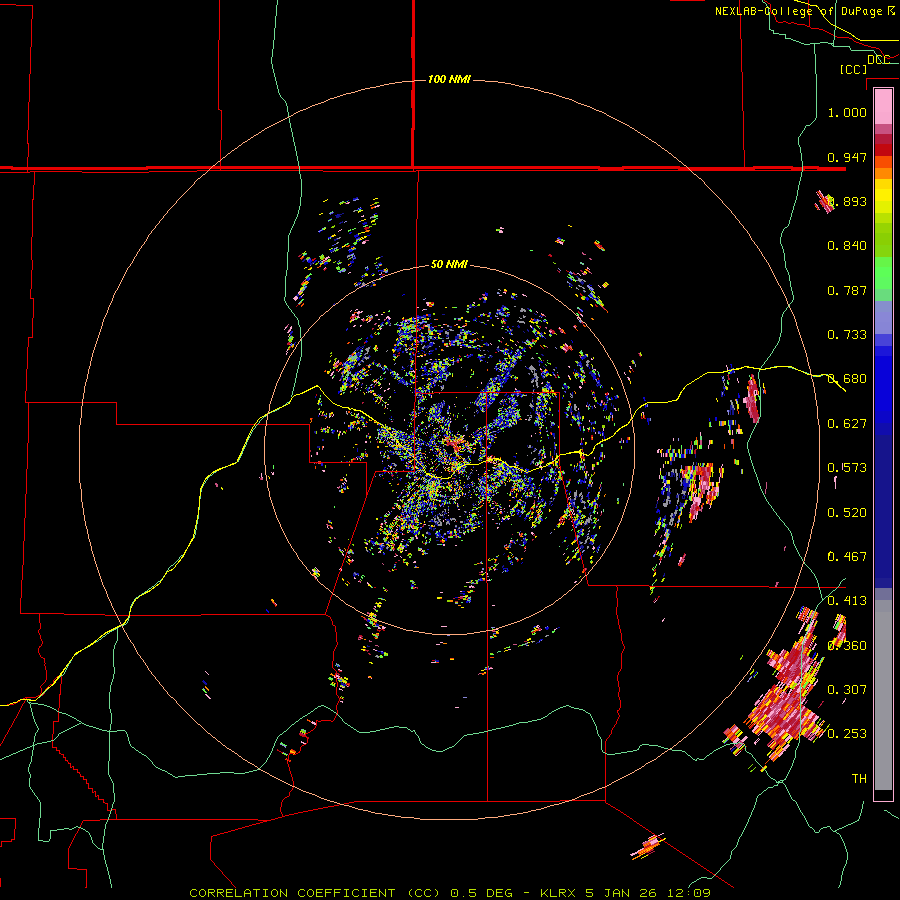The height and width of the screenshot is (900, 900).
Task: Click the 50 NMI range ring label
Action: [x=449, y=264]
